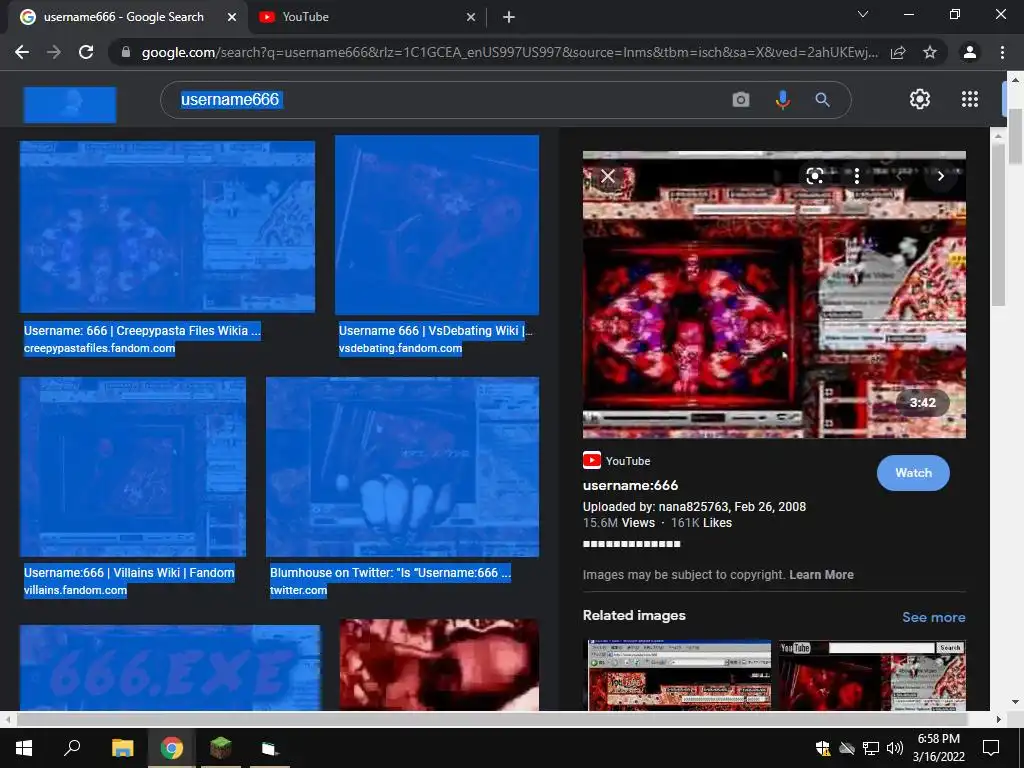The width and height of the screenshot is (1024, 768).
Task: Open the second related image with YouTube logo
Action: (x=872, y=675)
